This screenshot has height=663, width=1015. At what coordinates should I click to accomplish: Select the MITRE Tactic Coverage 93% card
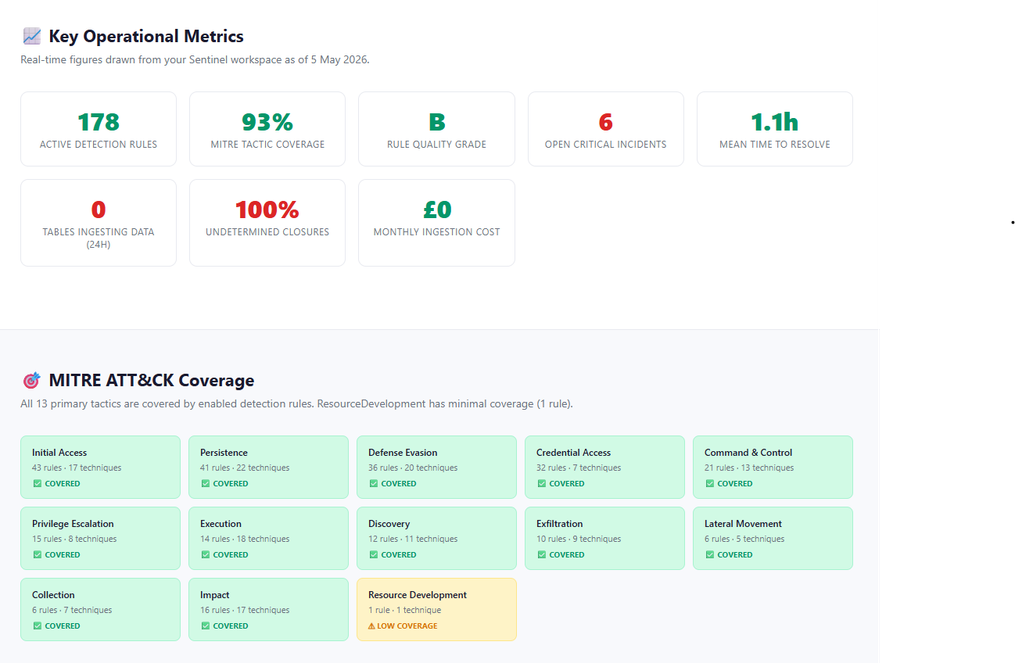tap(267, 129)
